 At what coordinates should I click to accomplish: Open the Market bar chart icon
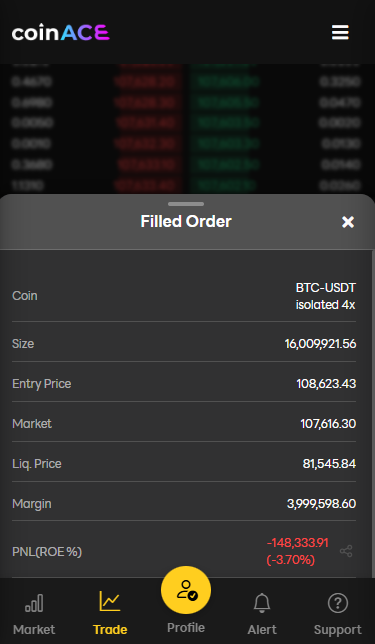coord(34,603)
